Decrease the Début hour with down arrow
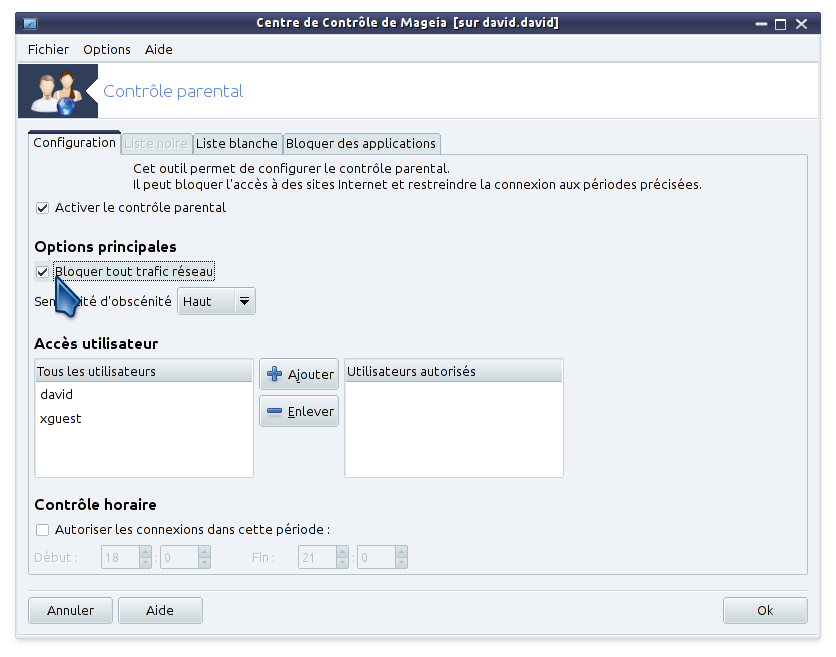 click(145, 563)
